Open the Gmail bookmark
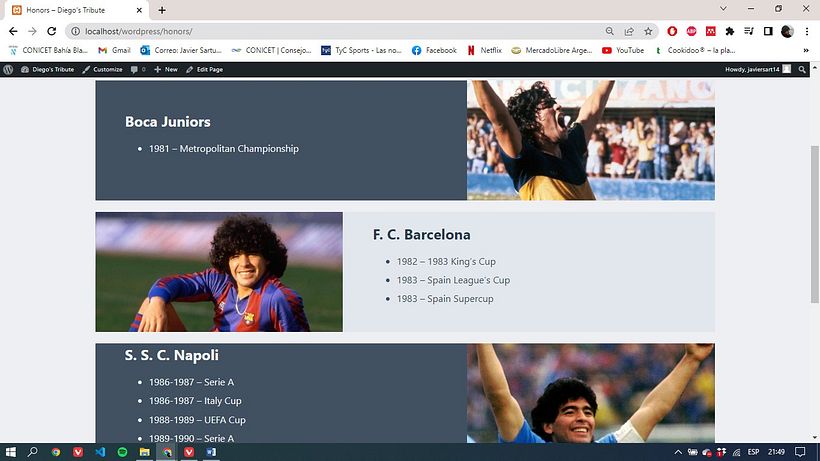 click(x=115, y=50)
